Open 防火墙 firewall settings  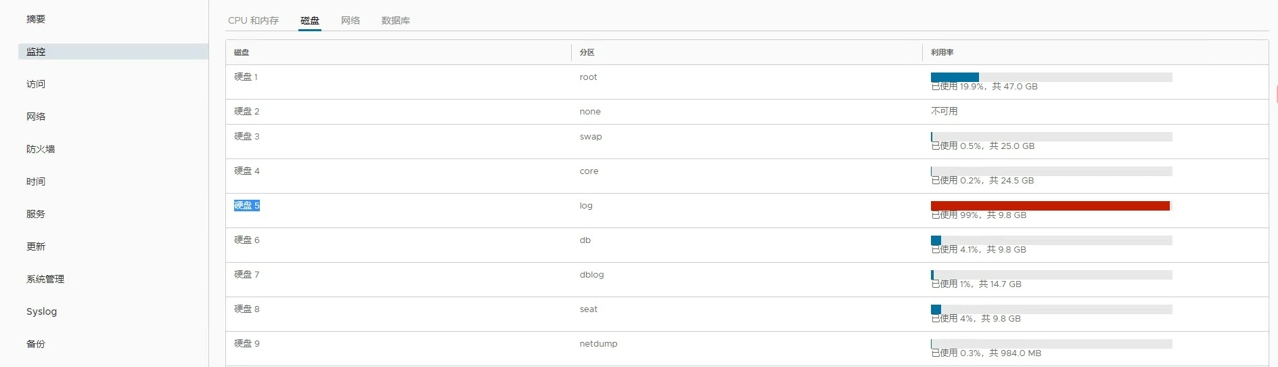[x=41, y=149]
